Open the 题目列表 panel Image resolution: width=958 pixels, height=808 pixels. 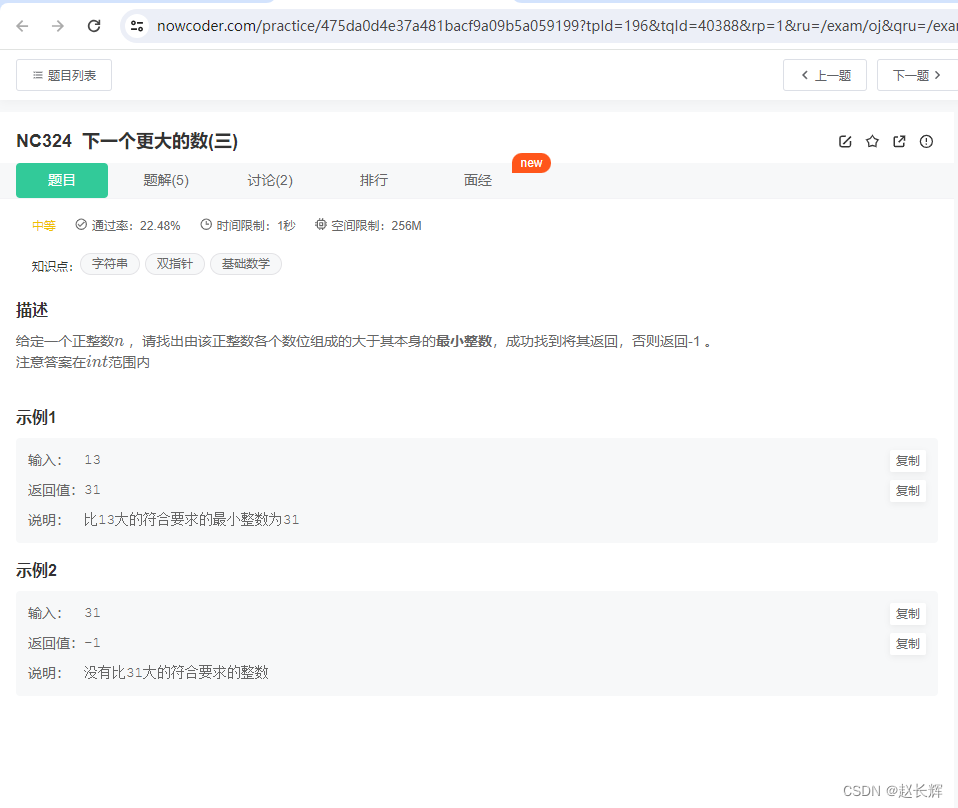(63, 74)
